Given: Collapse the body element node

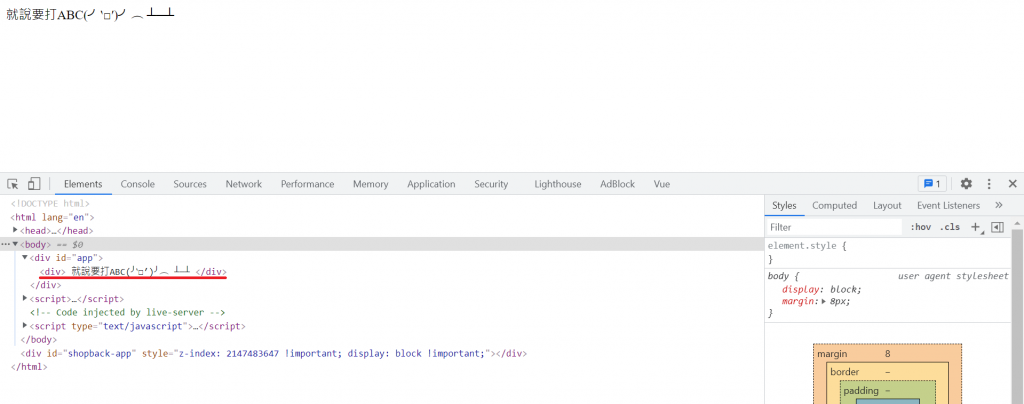Looking at the screenshot, I should pyautogui.click(x=15, y=244).
